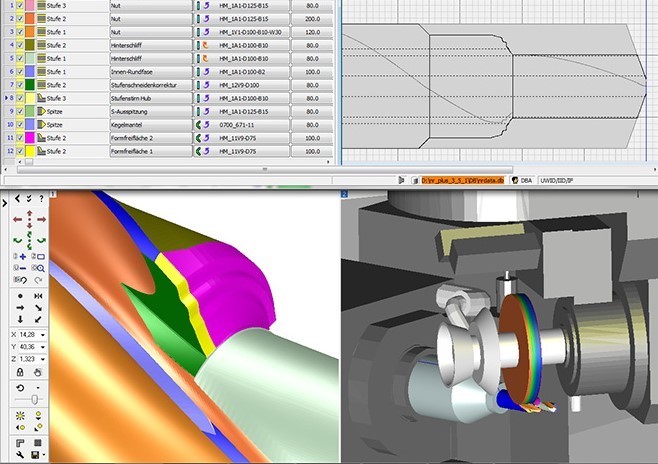
Task: Open the Z coordinate dropdown arrow
Action: (43, 358)
